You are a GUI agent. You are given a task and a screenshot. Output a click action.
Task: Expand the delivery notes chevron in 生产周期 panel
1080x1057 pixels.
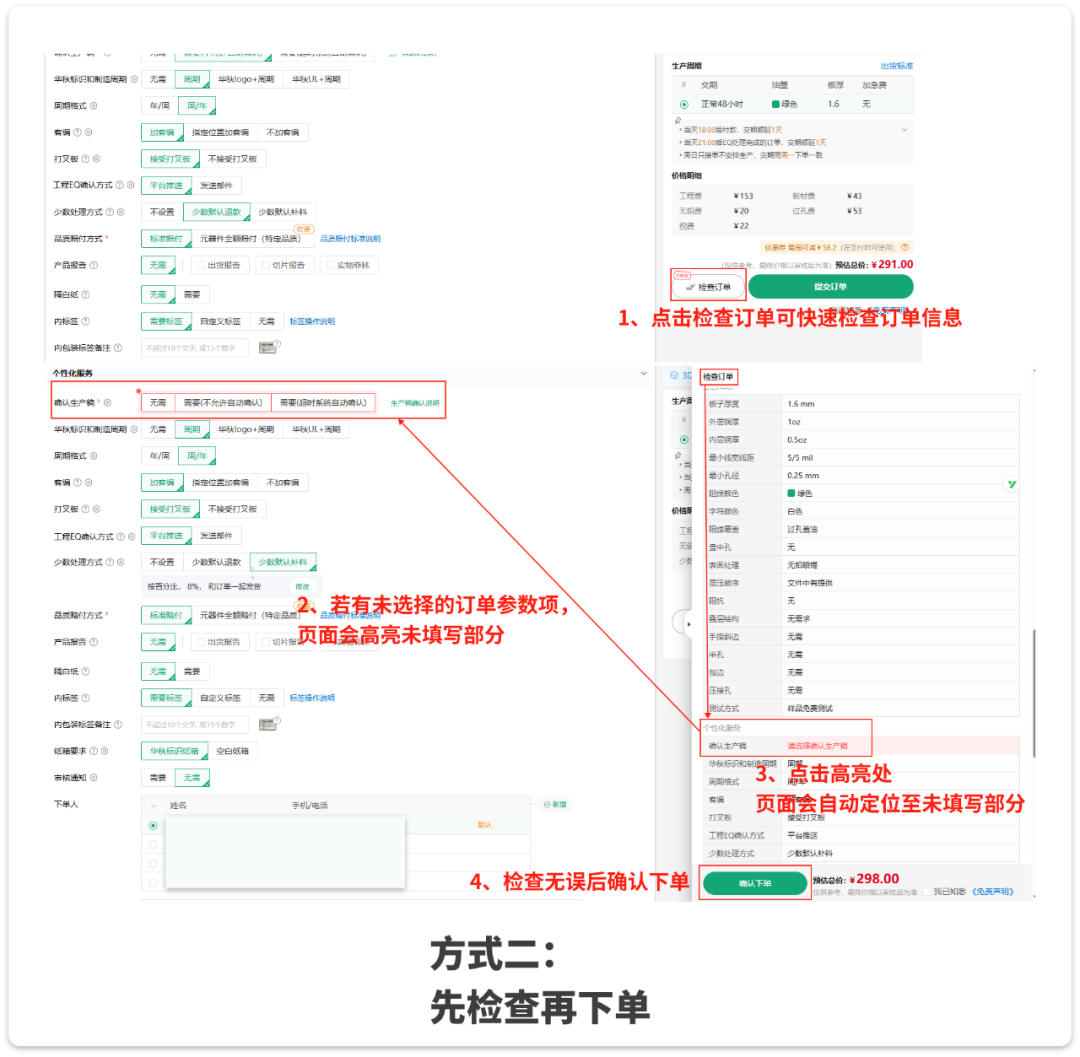point(905,129)
